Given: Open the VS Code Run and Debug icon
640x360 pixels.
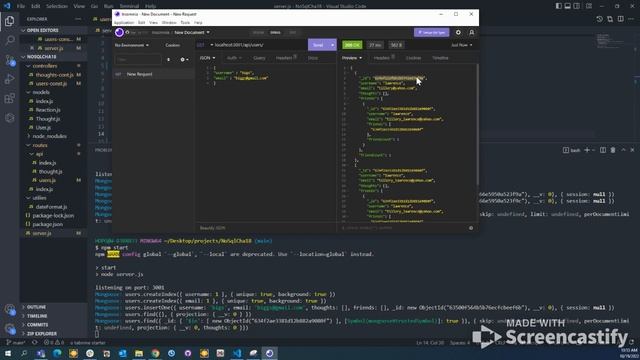Looking at the screenshot, I should [x=9, y=79].
